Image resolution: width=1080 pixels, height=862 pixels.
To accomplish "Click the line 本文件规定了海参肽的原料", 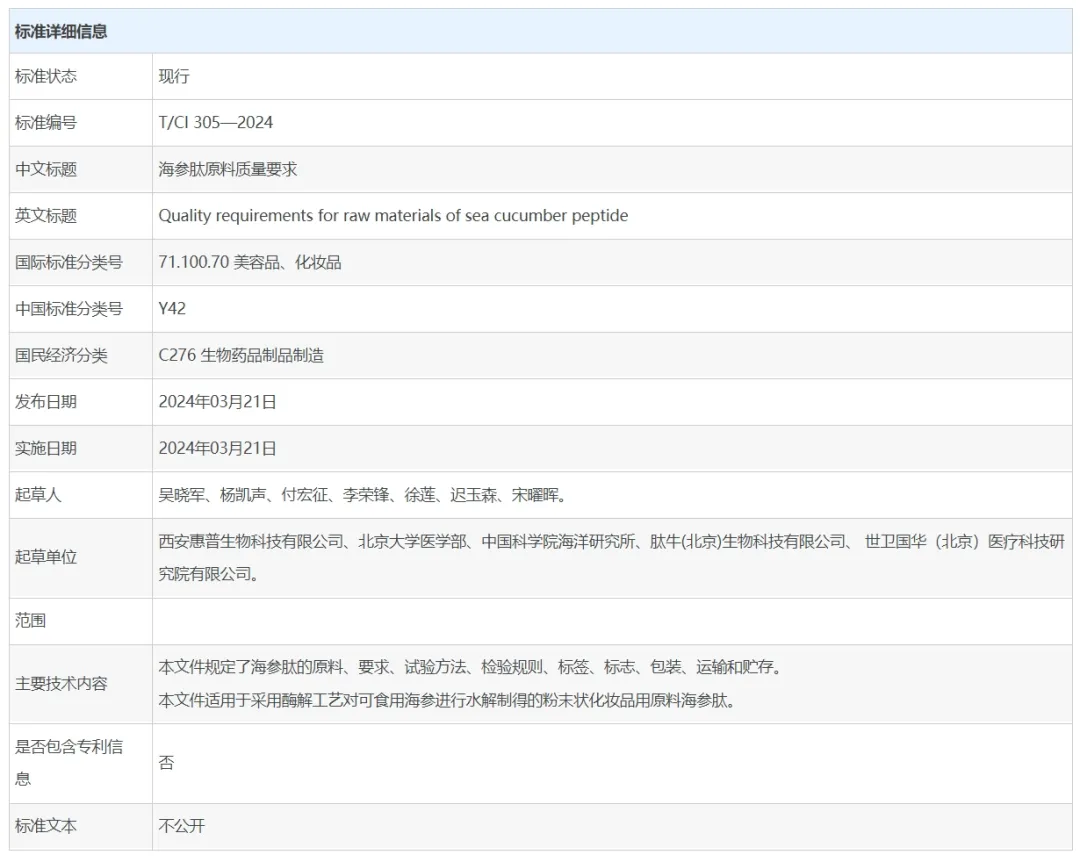I will pos(469,667).
